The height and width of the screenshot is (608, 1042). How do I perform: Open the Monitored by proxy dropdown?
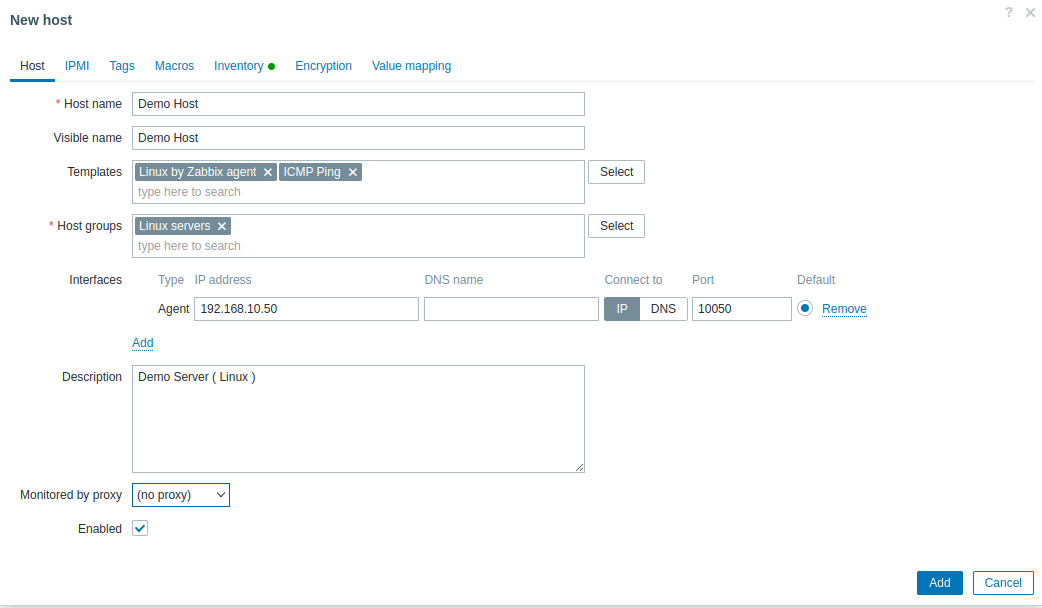coord(181,495)
